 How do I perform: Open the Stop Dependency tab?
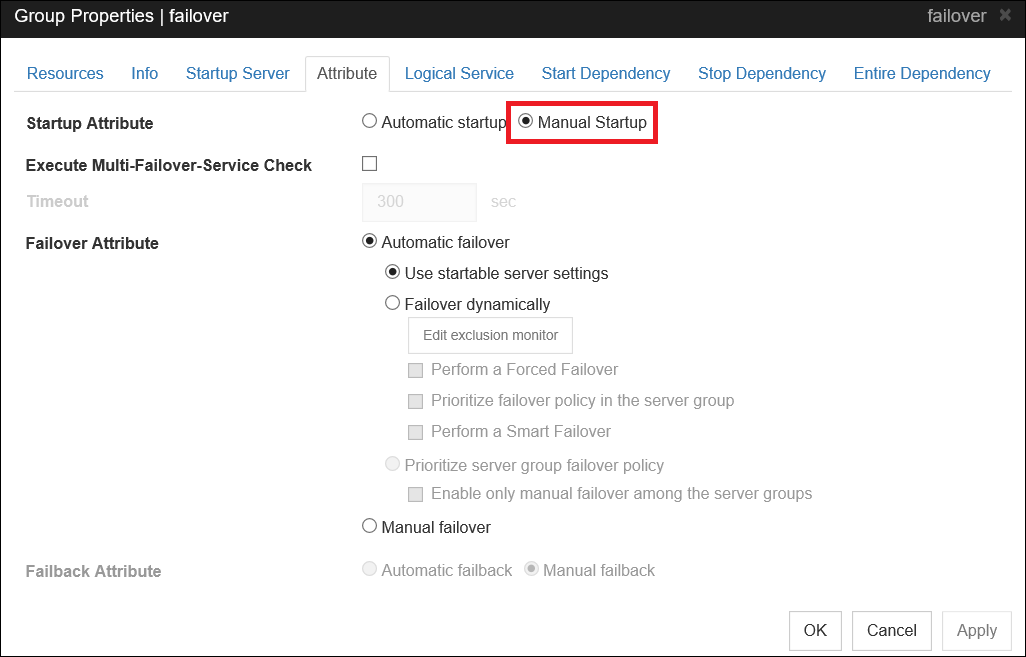tap(761, 73)
